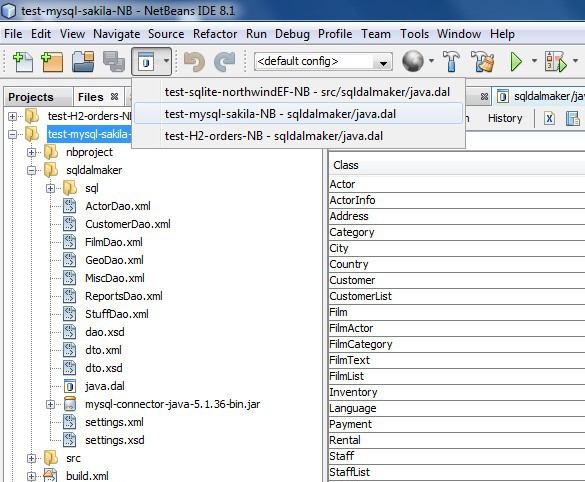Select dto.xml in the file tree
585x482 pixels.
point(103,350)
